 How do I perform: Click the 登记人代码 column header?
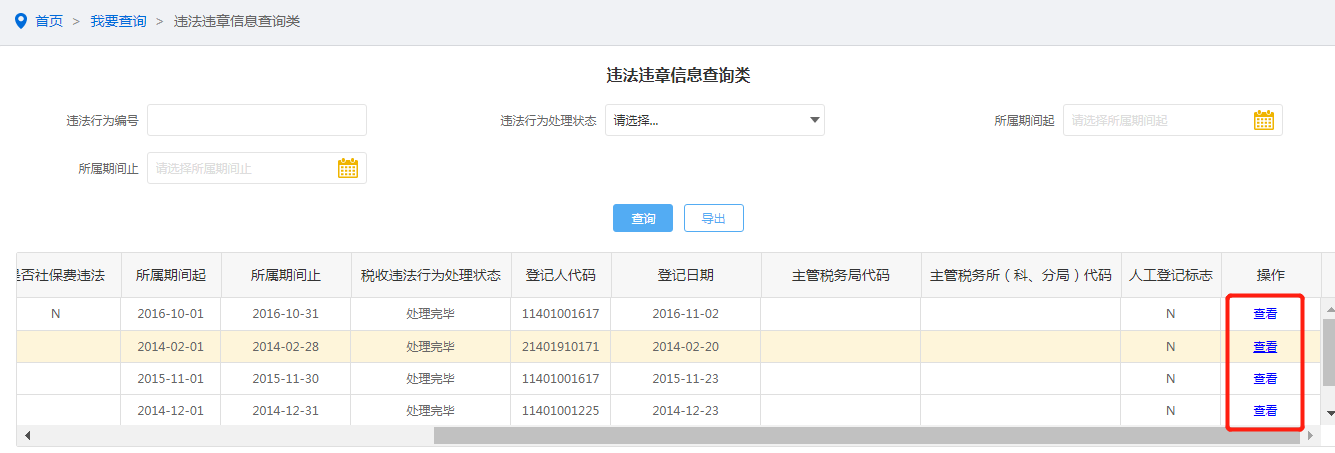[x=561, y=275]
